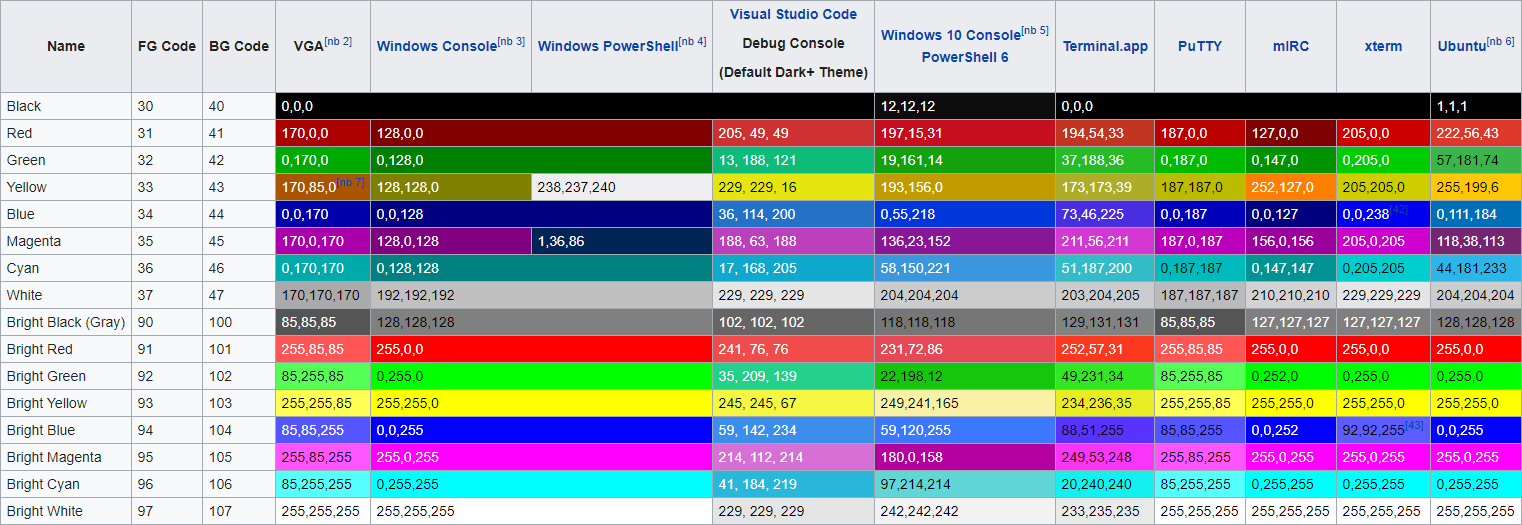
Task: Select the 255,199,6 Ubuntu Yellow cell
Action: (x=1476, y=187)
